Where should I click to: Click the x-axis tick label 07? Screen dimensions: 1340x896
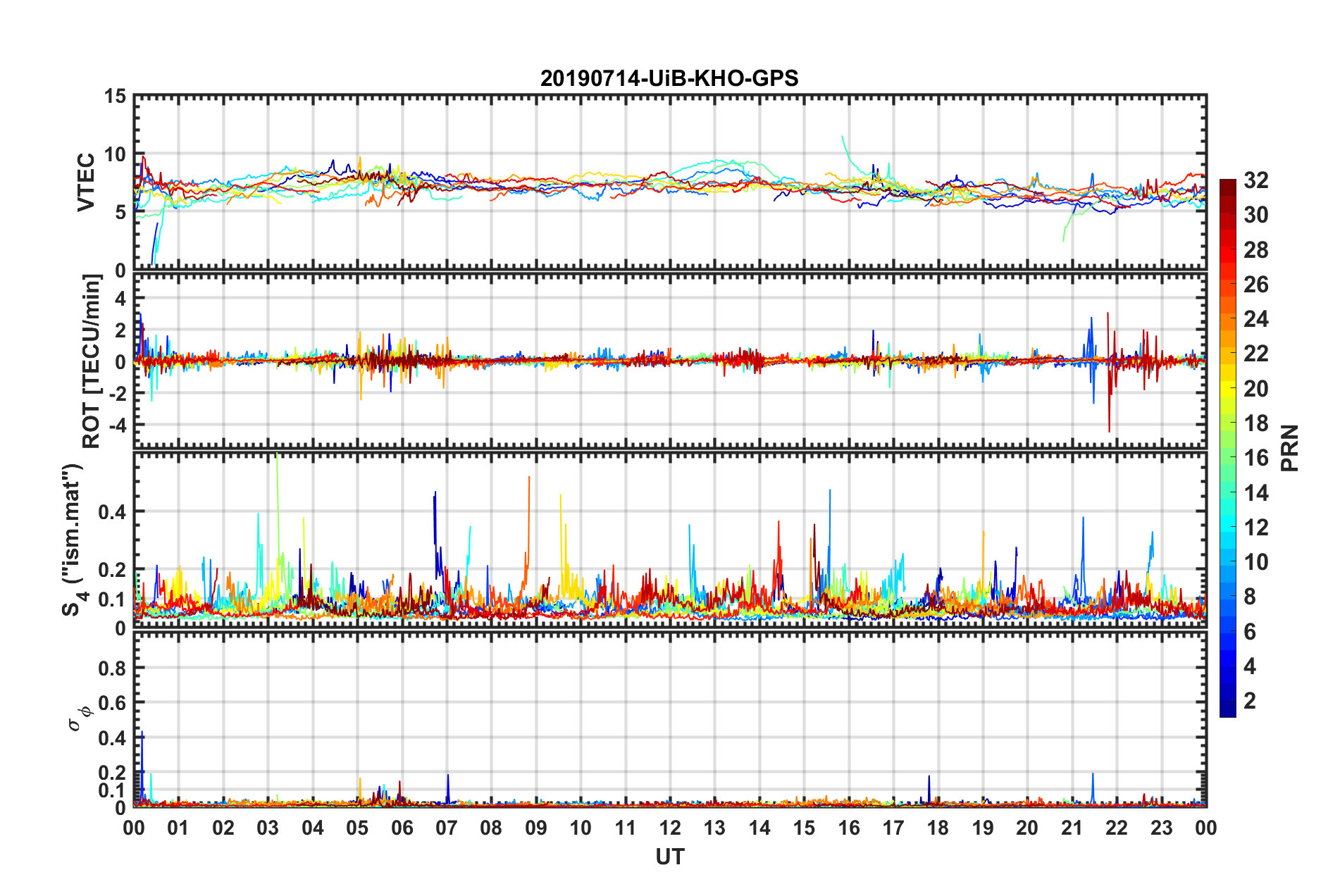[x=447, y=828]
